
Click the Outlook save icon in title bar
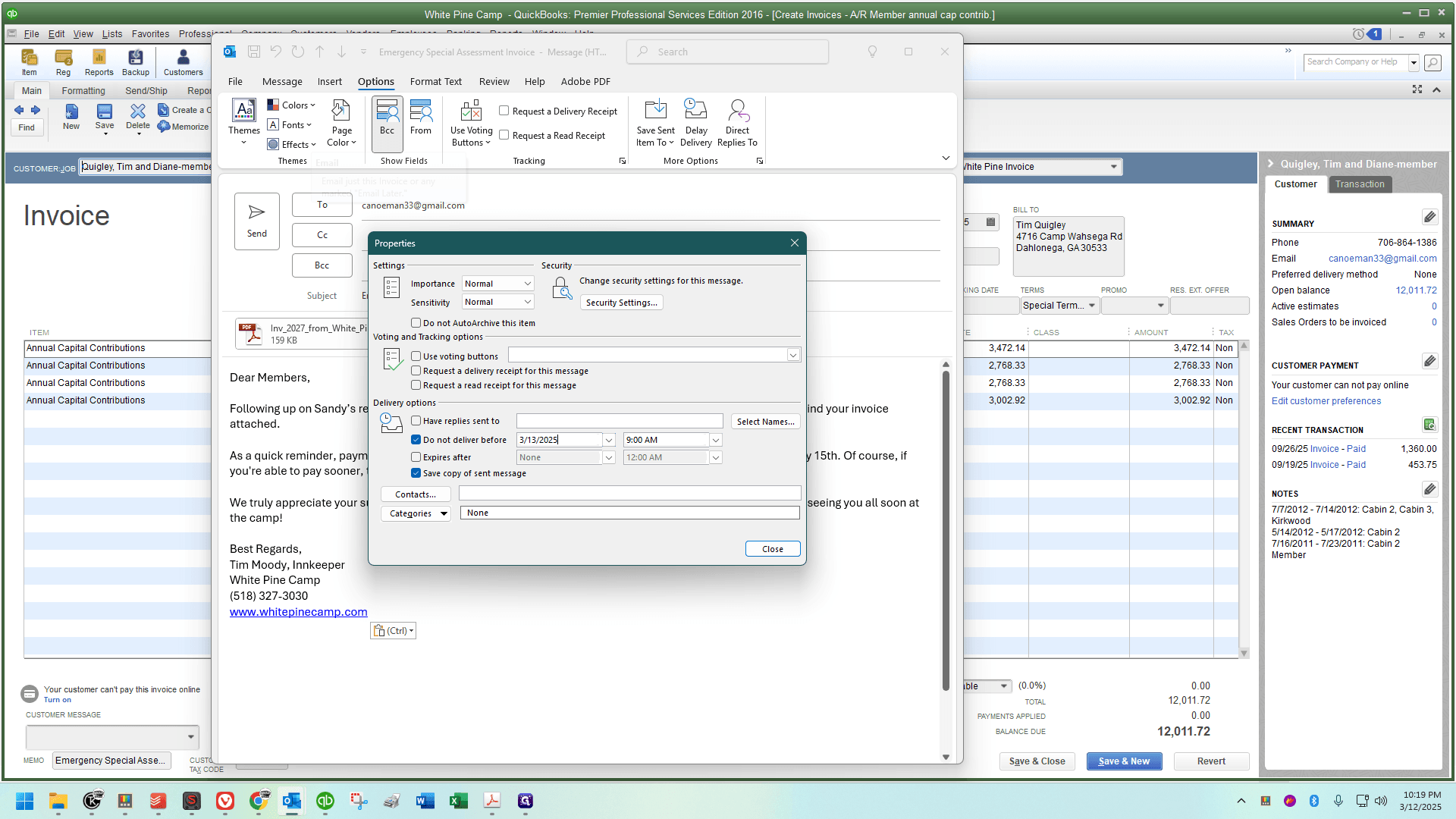254,52
